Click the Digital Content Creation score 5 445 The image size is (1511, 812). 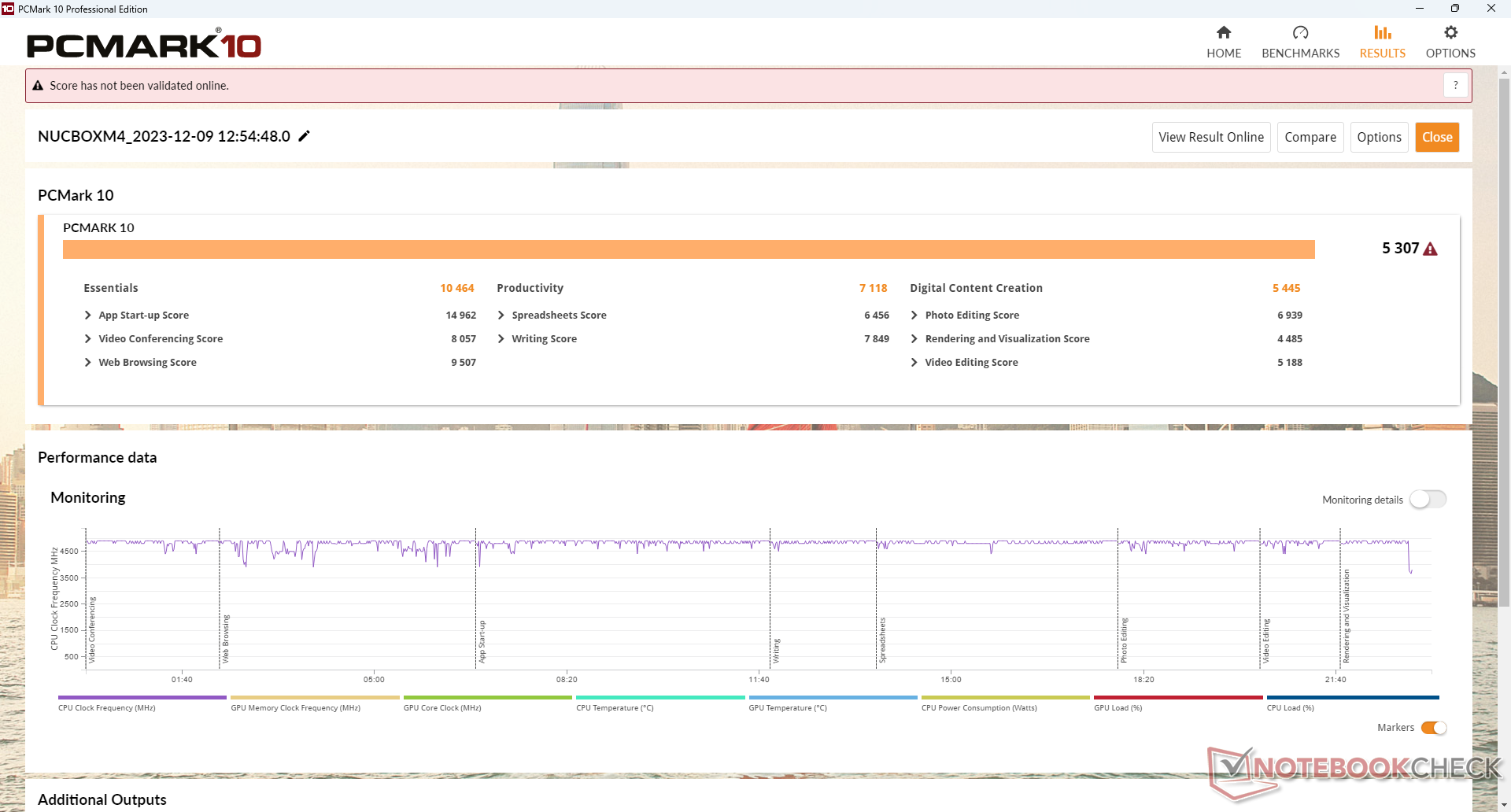point(1287,288)
